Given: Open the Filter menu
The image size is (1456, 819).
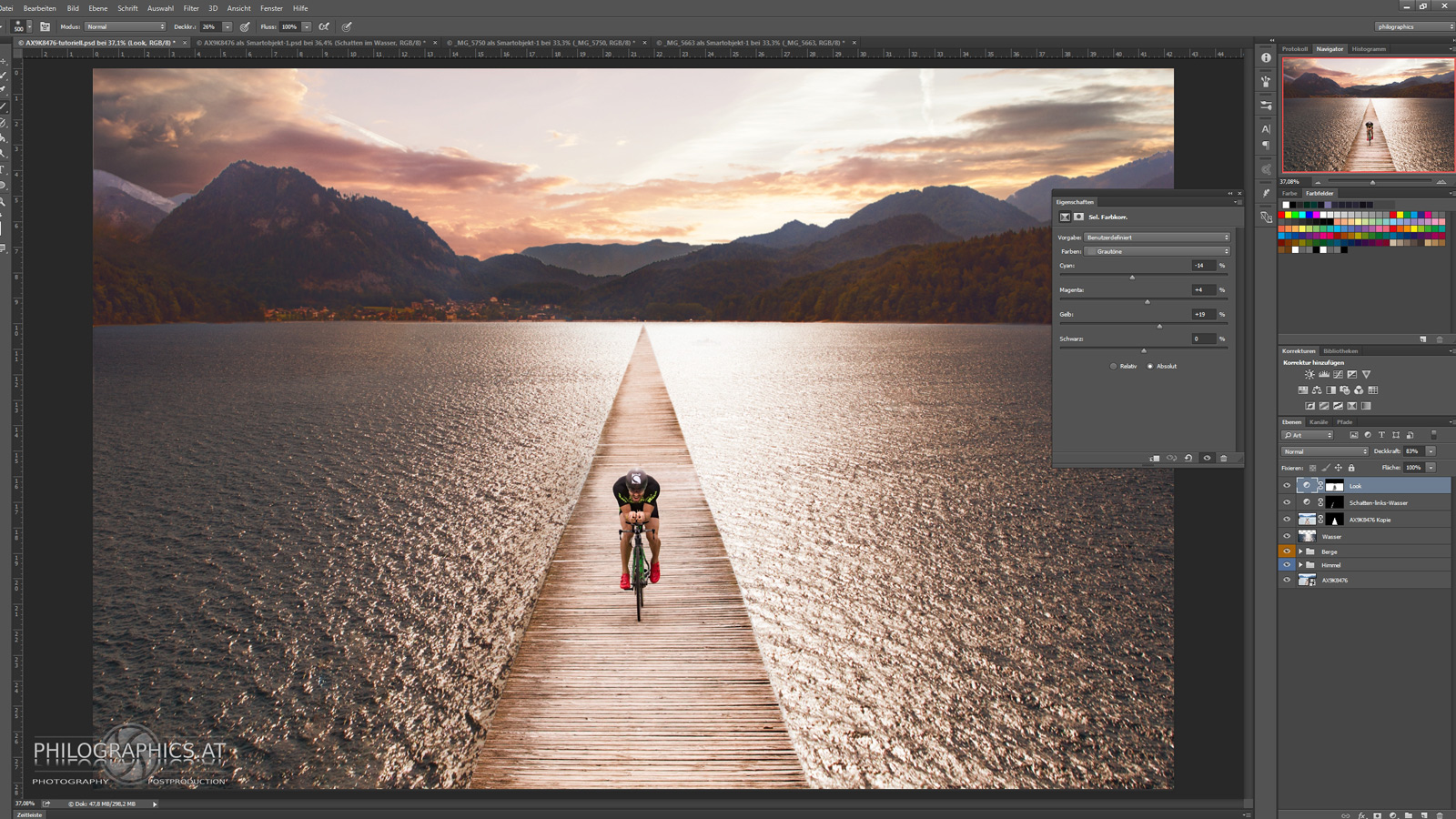Looking at the screenshot, I should coord(191,8).
